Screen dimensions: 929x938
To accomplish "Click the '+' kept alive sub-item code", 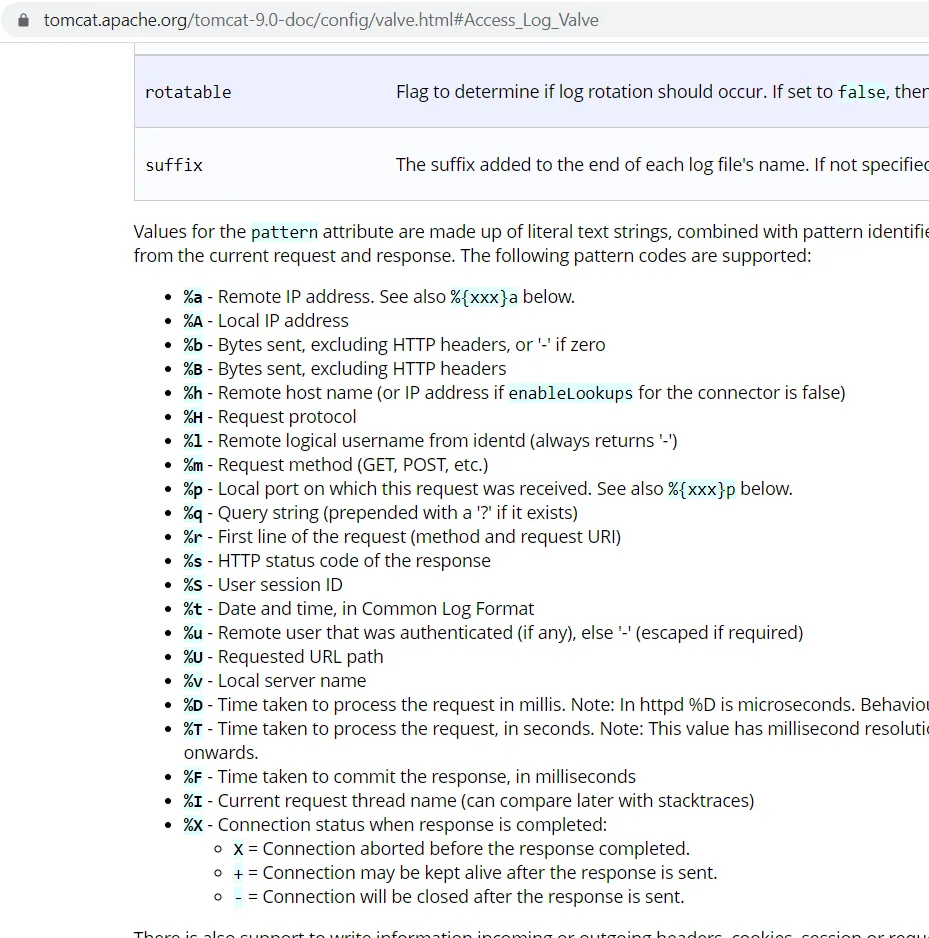I will 238,873.
